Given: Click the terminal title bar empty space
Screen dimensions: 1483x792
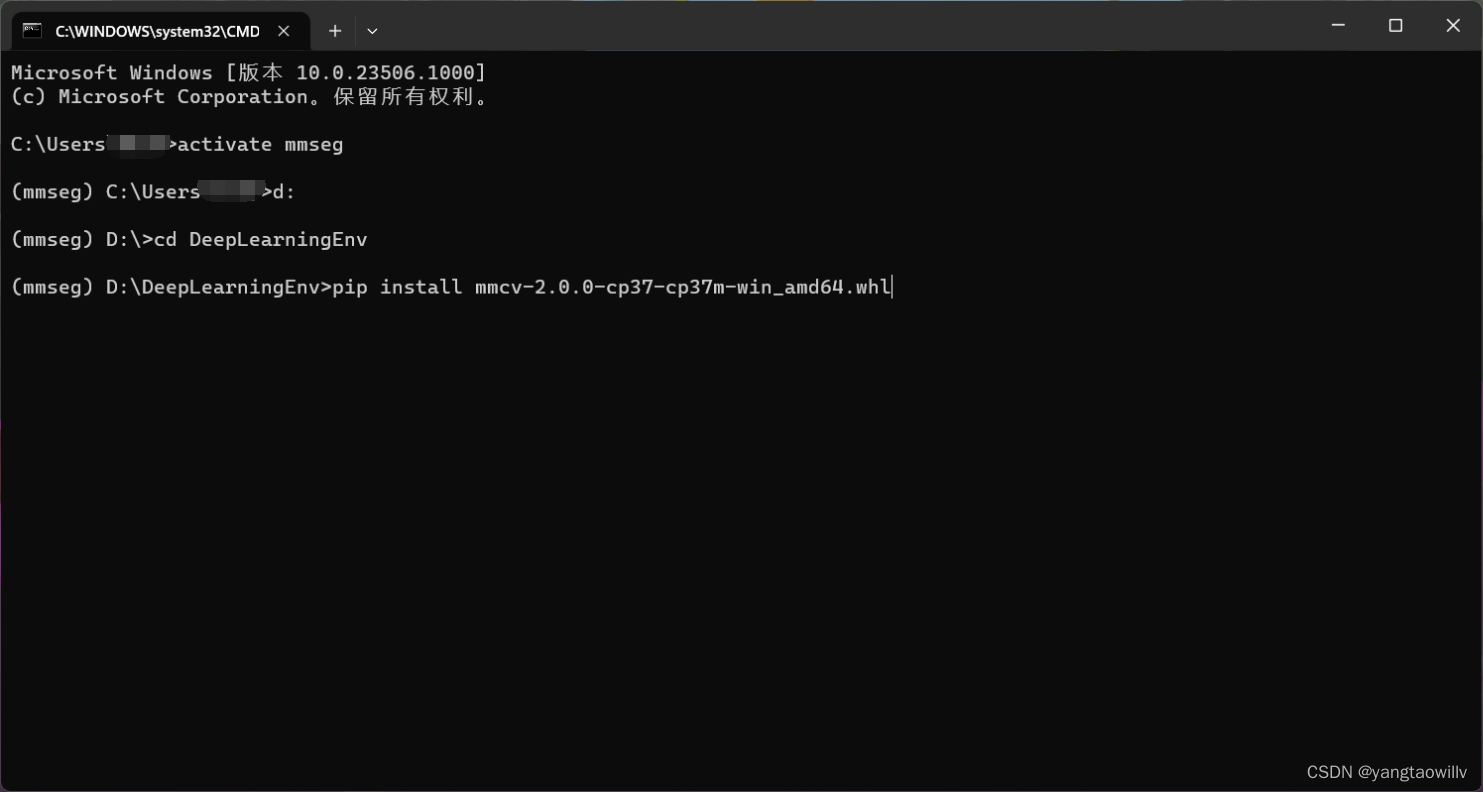Looking at the screenshot, I should (x=800, y=28).
